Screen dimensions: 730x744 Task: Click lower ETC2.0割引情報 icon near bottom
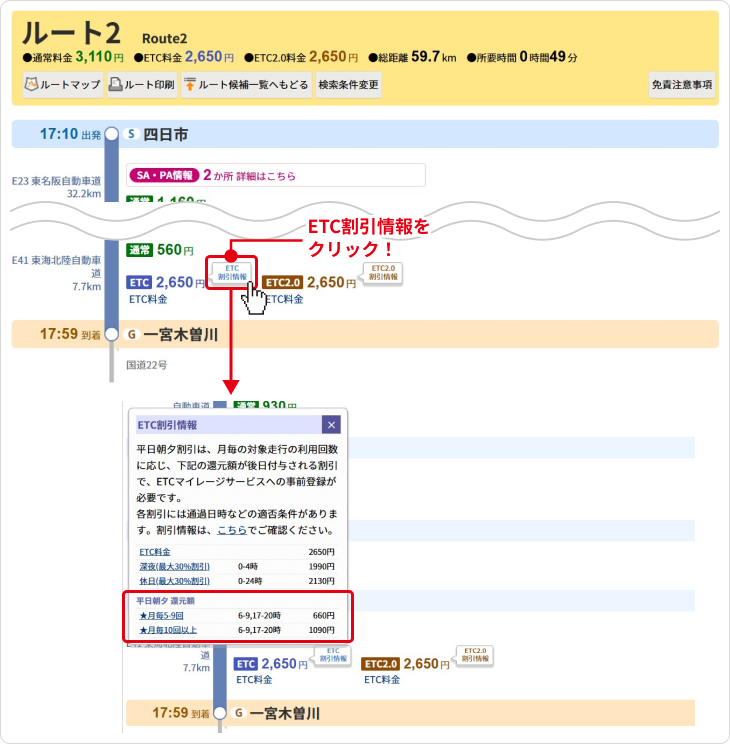click(x=476, y=656)
